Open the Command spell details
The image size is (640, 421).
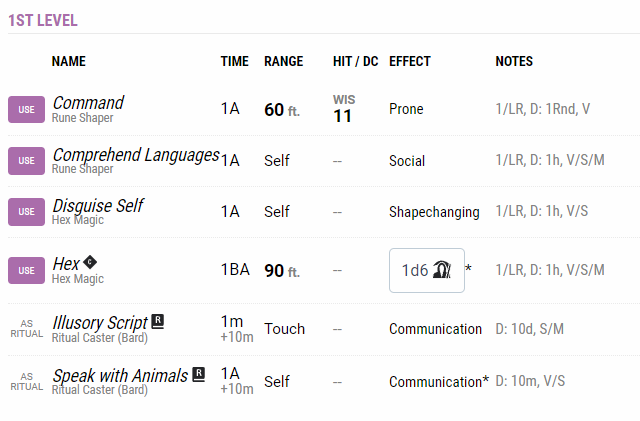[x=88, y=103]
